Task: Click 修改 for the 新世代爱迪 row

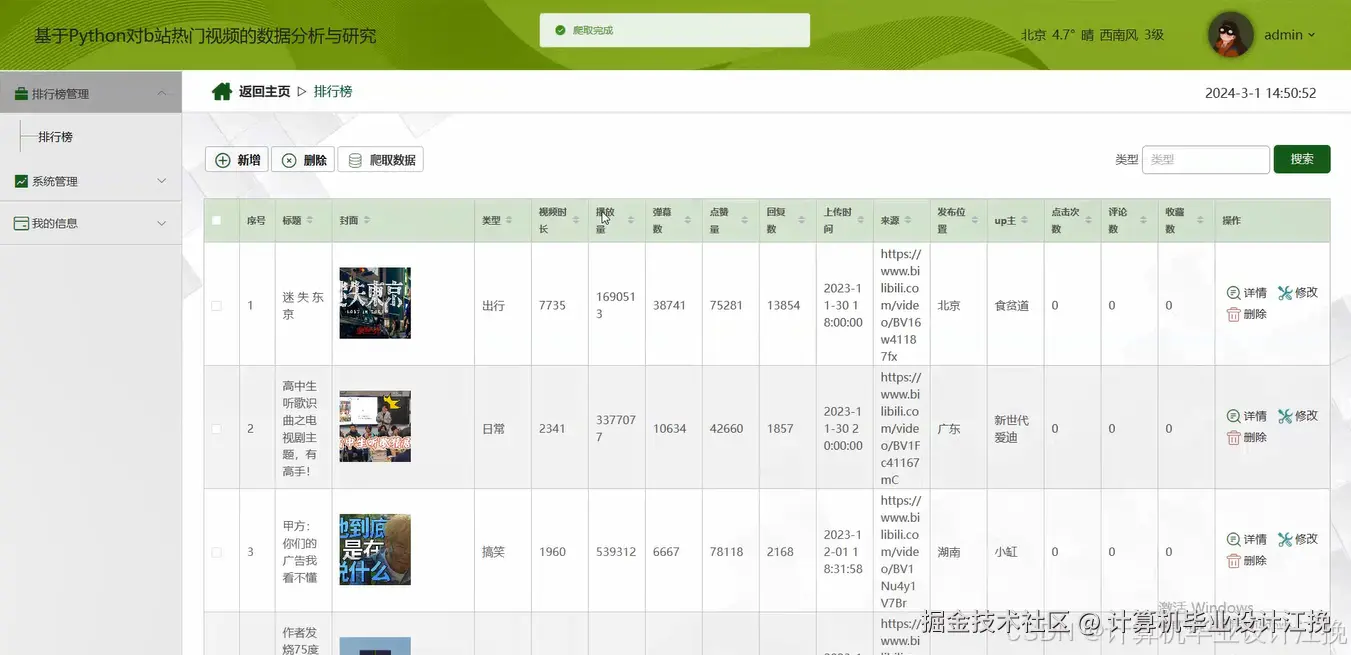Action: pos(1298,416)
